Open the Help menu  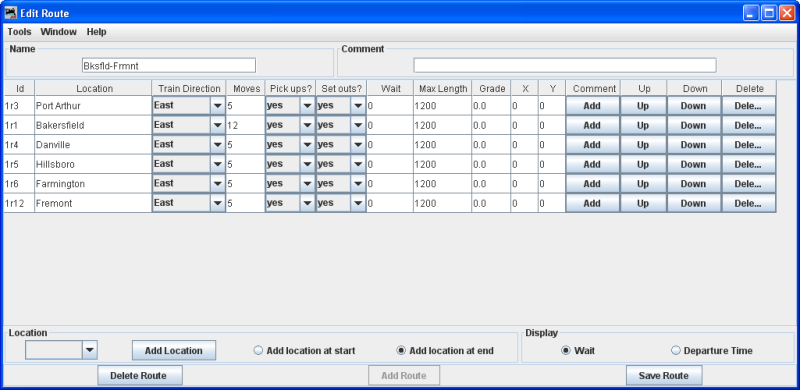96,32
